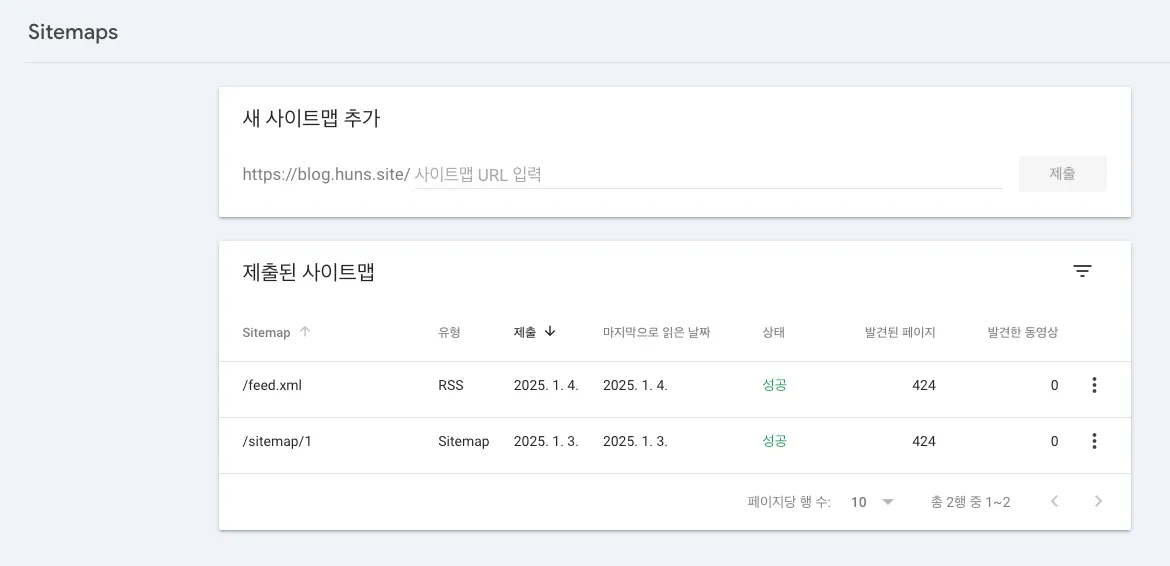The height and width of the screenshot is (566, 1170).
Task: Click the 제출 column descending sort arrow
Action: 550,332
